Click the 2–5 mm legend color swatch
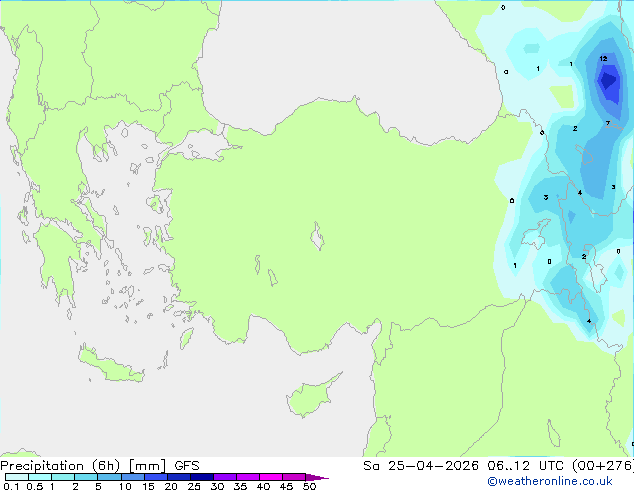 [86, 477]
